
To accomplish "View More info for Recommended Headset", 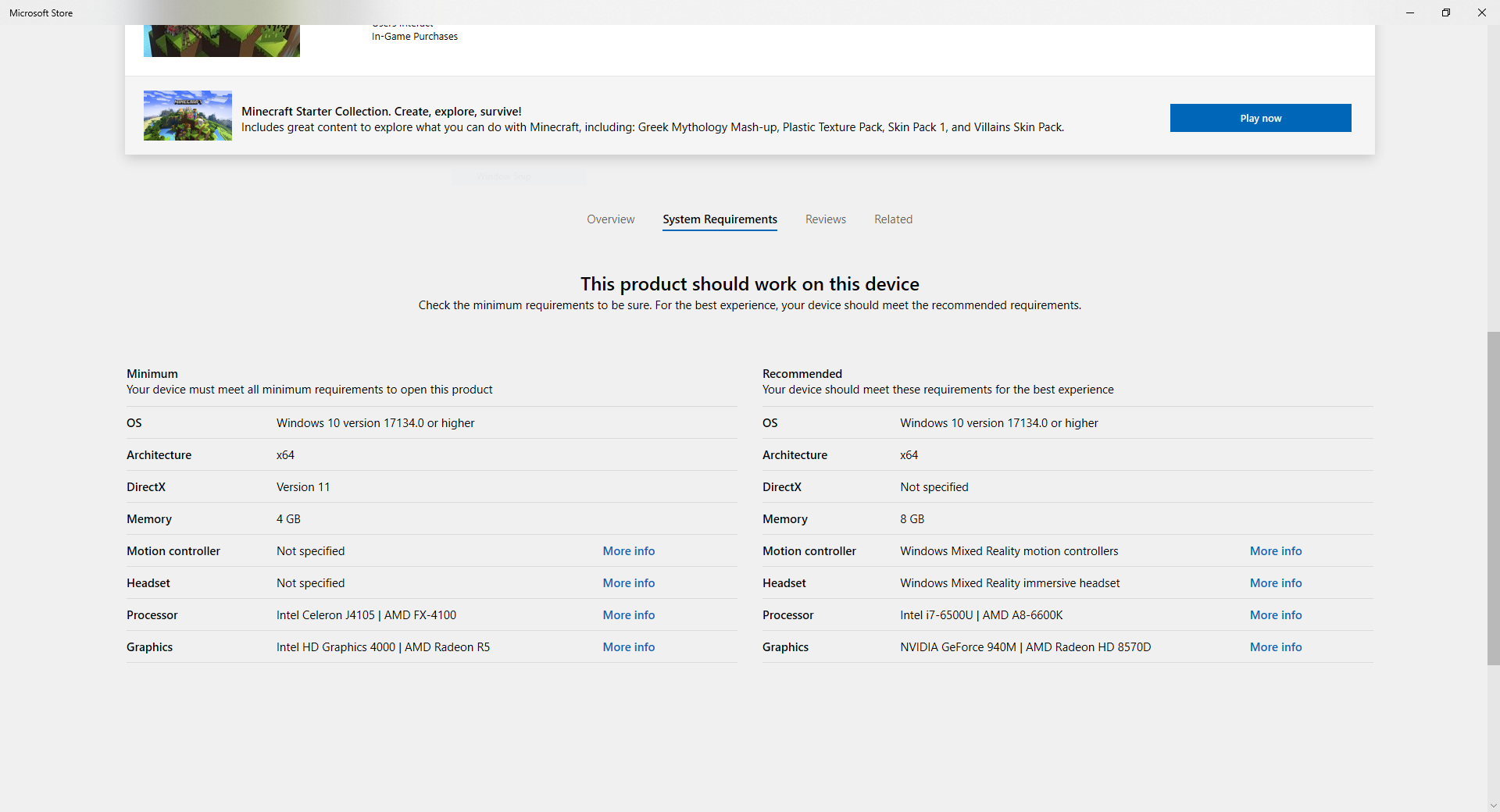I will coord(1275,583).
